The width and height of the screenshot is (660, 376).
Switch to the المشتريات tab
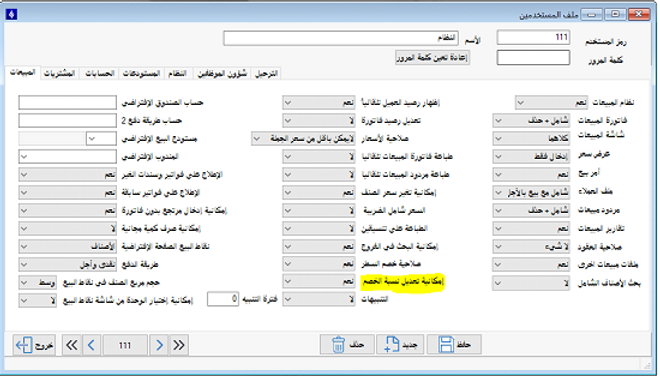[x=60, y=74]
